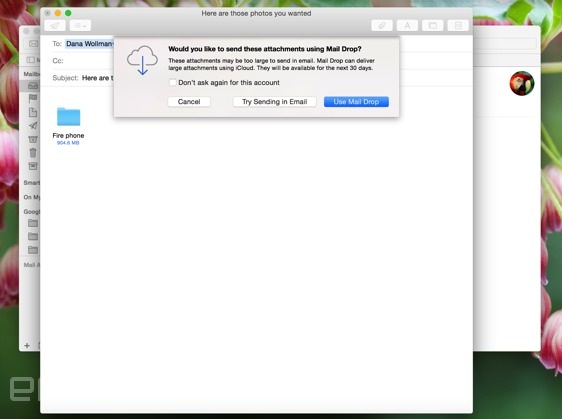
Task: Open the Flagged mailbox flag icon
Action: 33,98
